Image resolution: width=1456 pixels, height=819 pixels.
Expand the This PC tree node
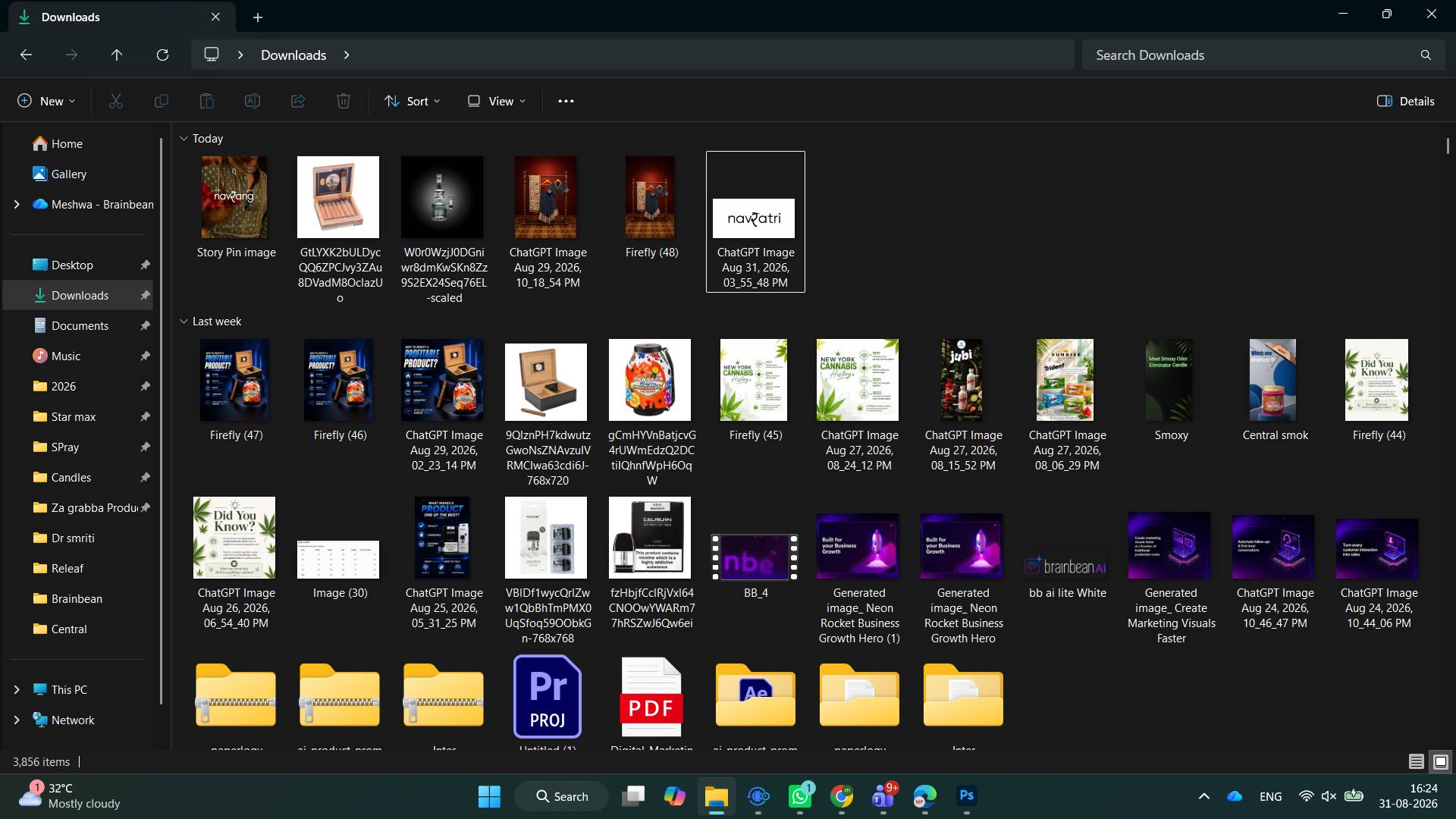coord(17,689)
